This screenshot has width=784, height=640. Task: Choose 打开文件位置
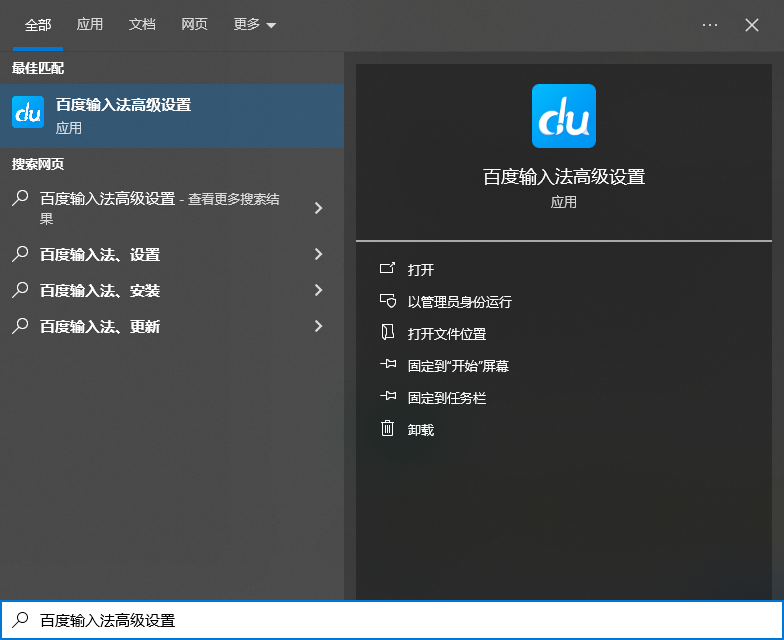tap(447, 334)
